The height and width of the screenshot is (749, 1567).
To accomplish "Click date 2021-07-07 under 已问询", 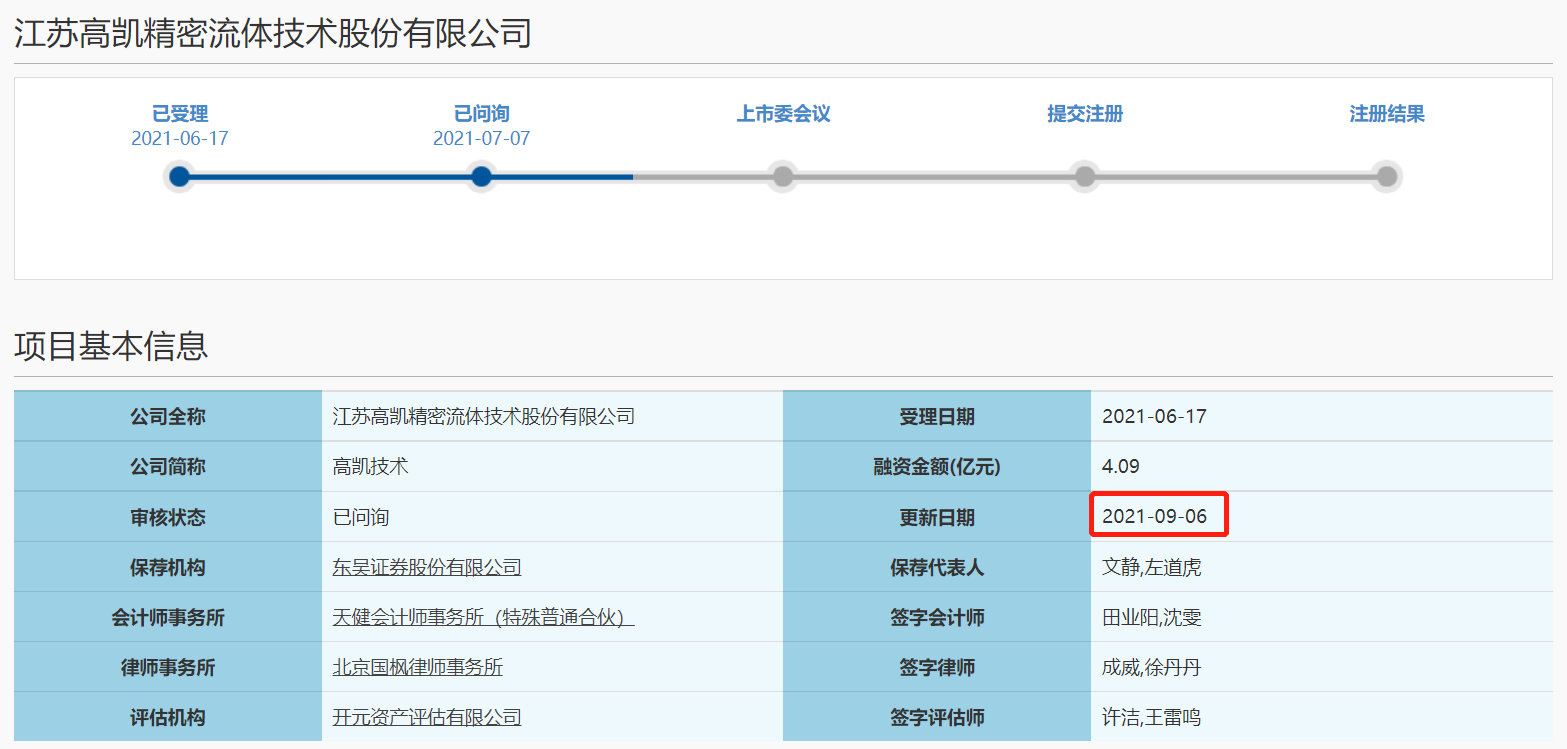I will tap(482, 139).
